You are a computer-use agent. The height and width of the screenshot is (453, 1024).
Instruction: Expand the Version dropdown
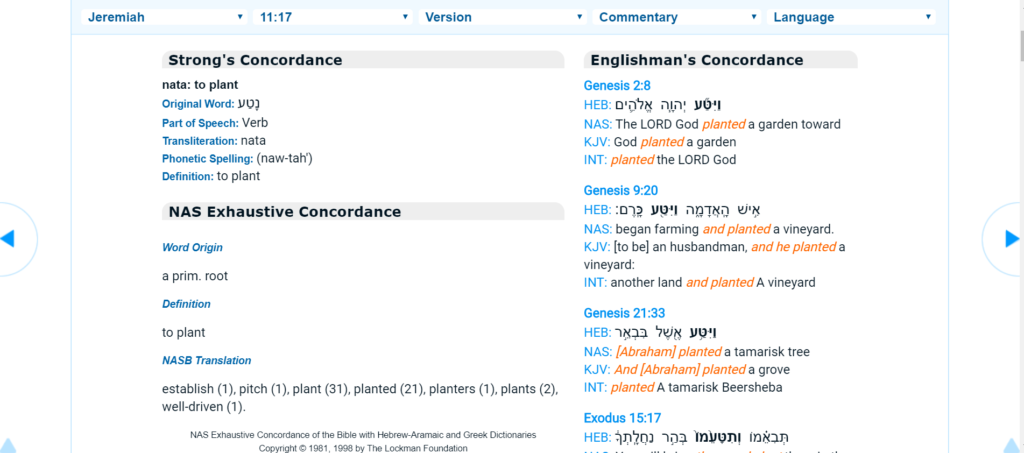[503, 17]
